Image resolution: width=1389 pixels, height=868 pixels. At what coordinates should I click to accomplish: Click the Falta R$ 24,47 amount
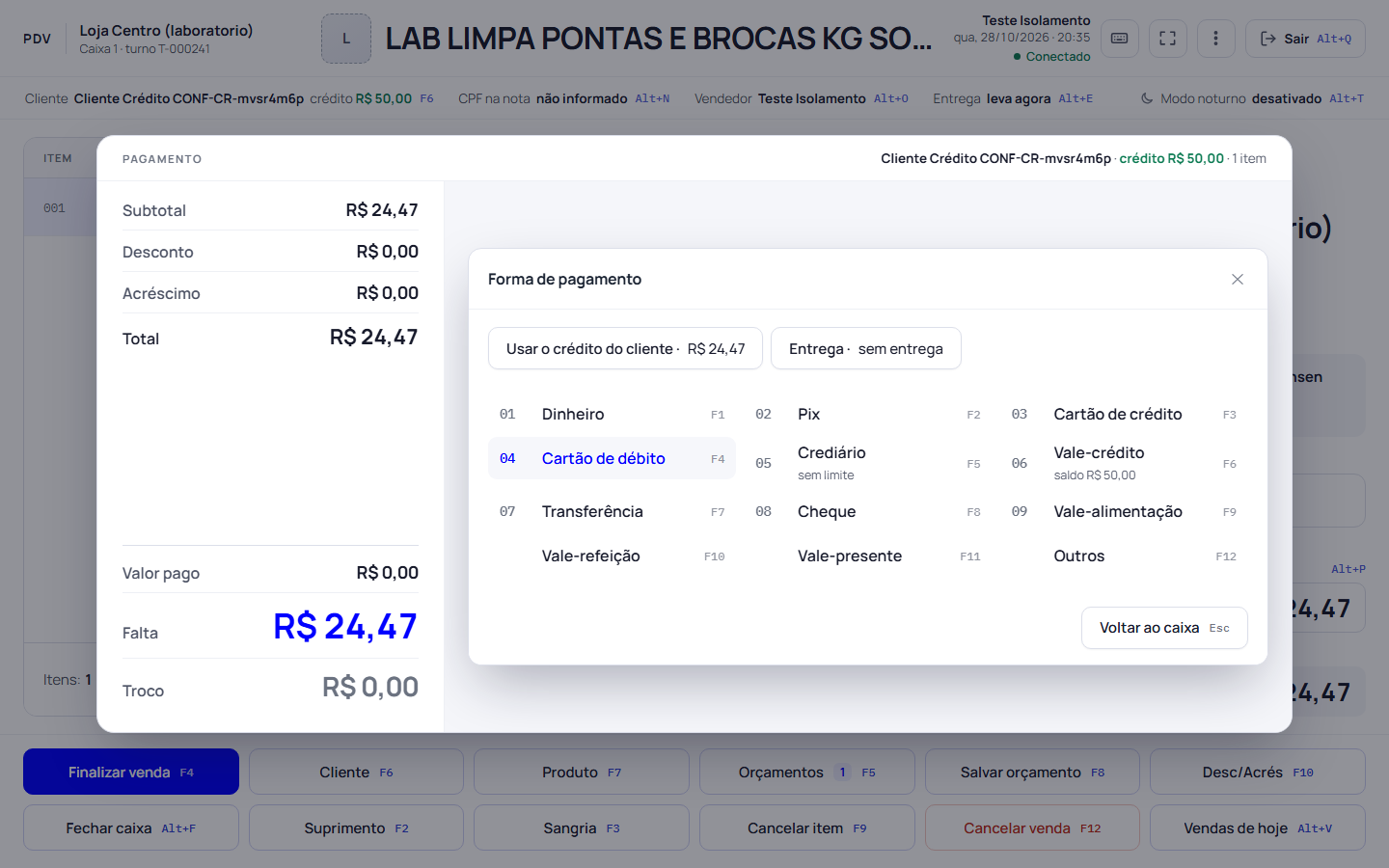click(345, 627)
